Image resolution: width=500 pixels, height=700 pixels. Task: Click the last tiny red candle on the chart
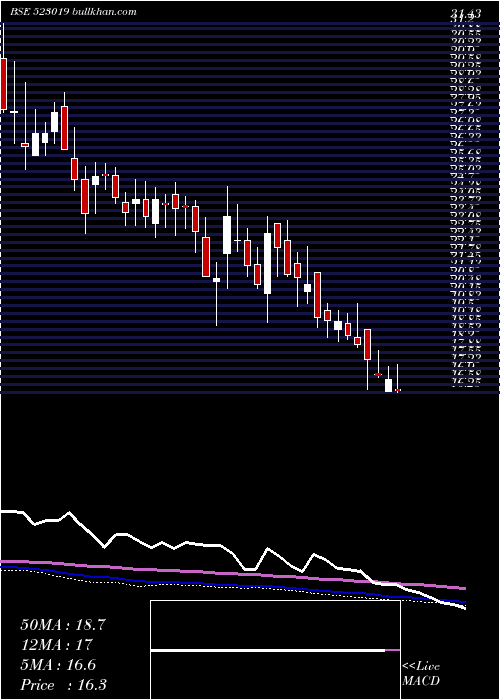(x=398, y=390)
